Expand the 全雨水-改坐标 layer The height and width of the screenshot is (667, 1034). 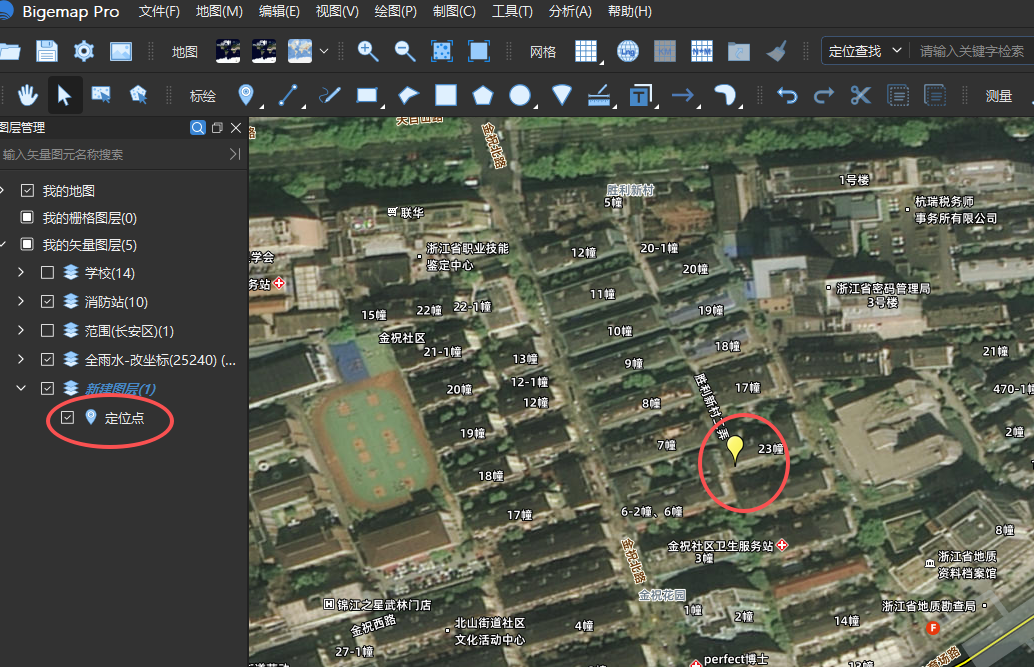21,360
